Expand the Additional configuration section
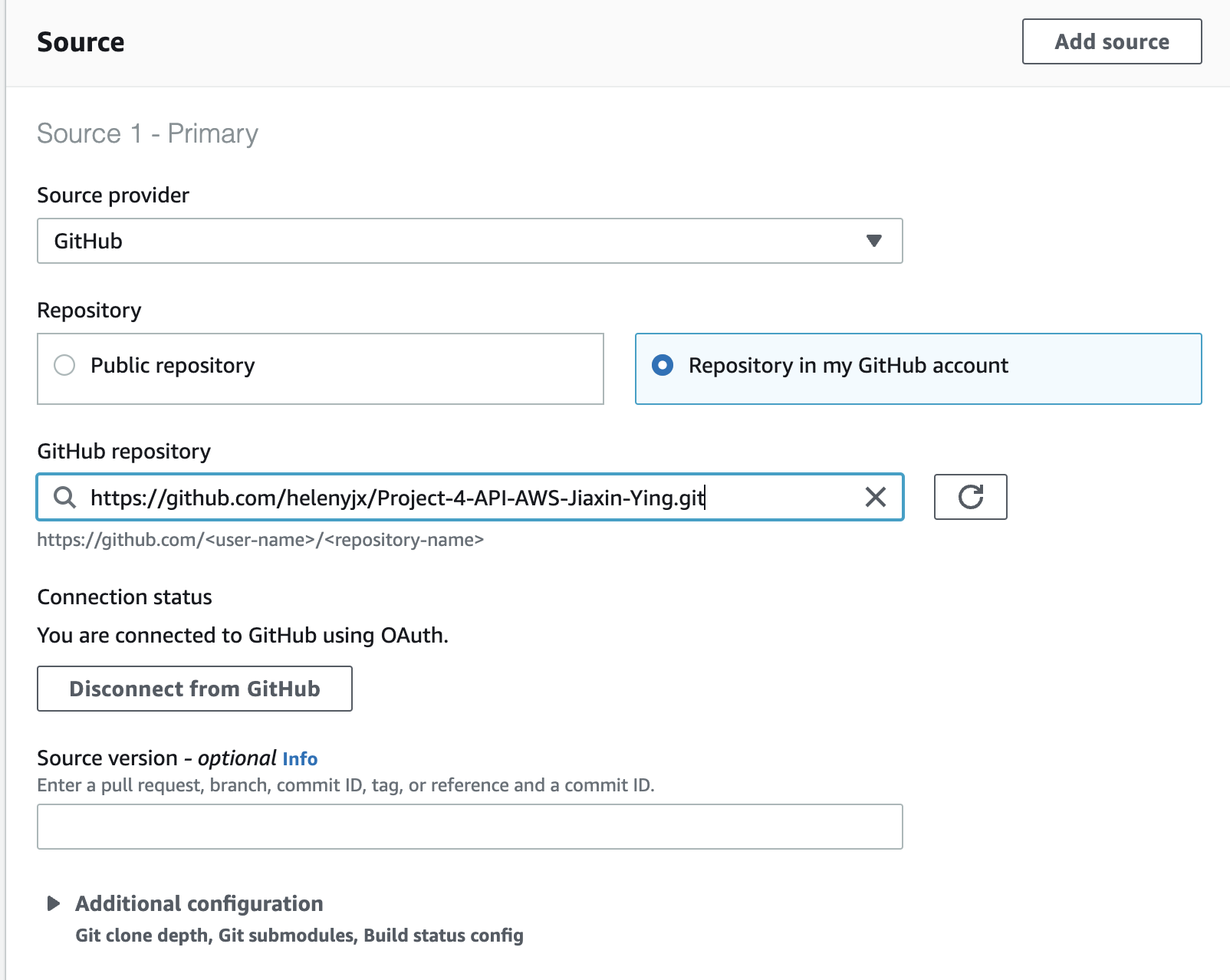The height and width of the screenshot is (980, 1230). click(x=199, y=903)
